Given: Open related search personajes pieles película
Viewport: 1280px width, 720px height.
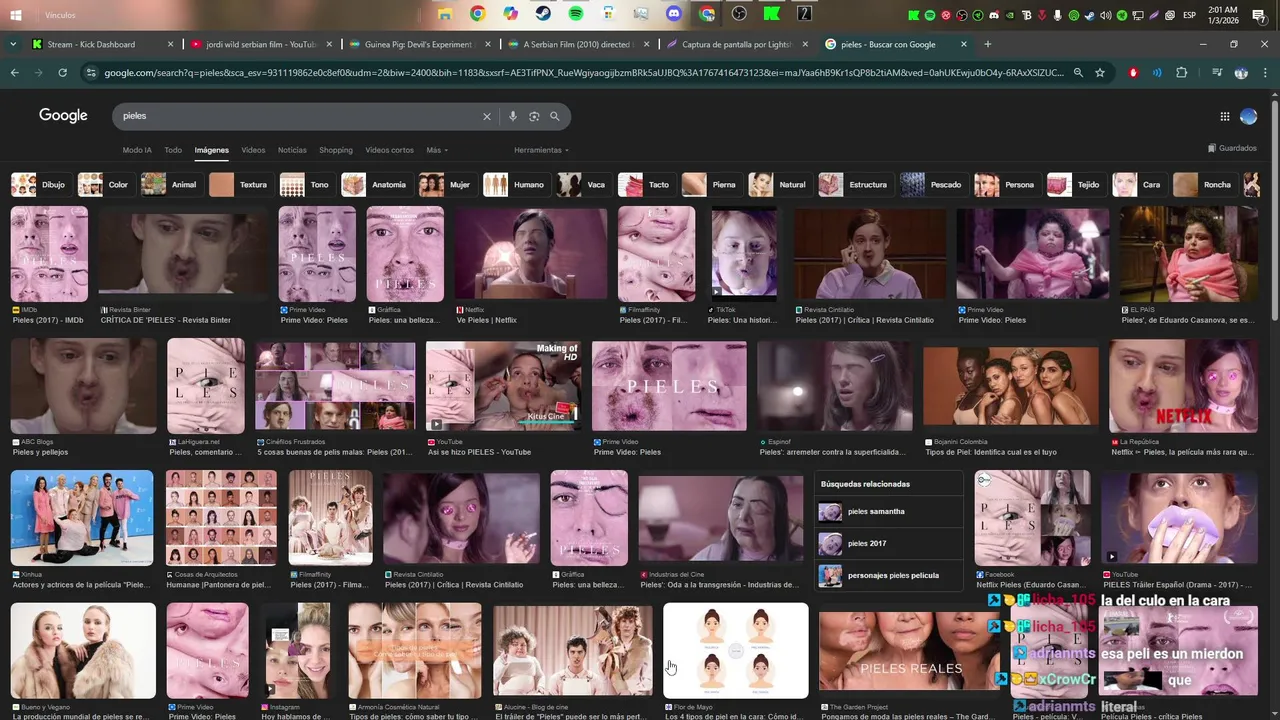Looking at the screenshot, I should pyautogui.click(x=890, y=576).
